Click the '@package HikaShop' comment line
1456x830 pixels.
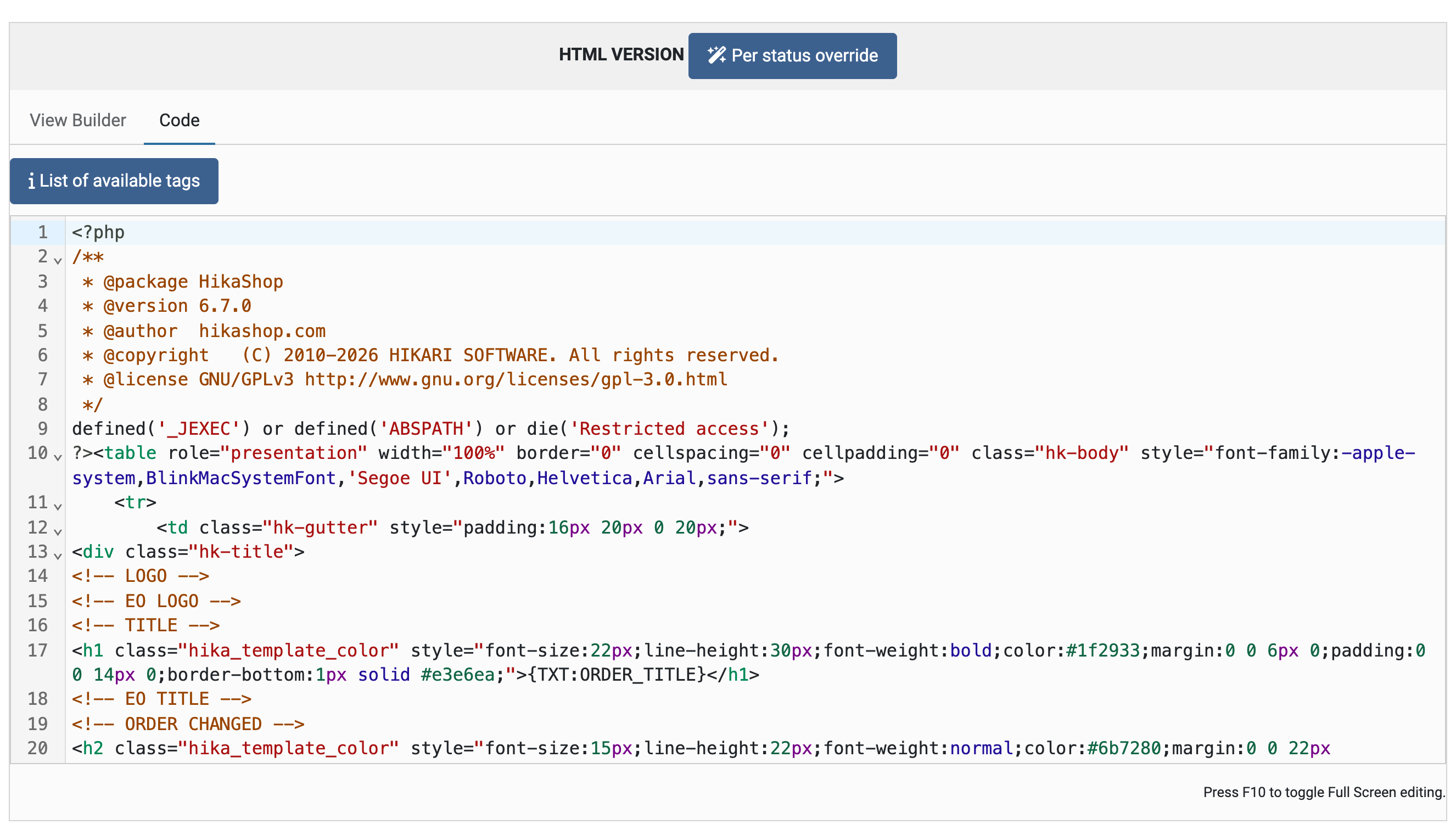point(182,282)
